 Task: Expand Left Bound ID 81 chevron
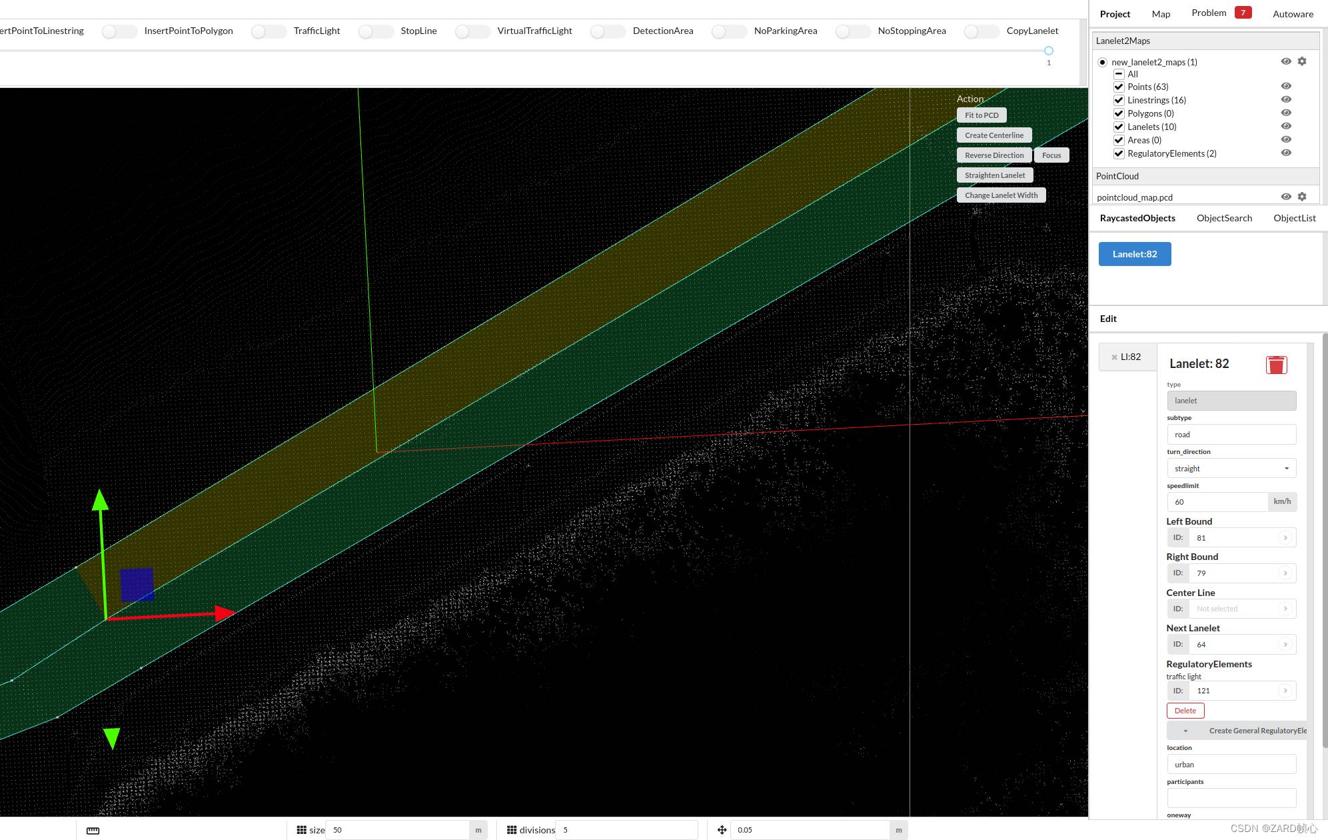pos(1285,538)
